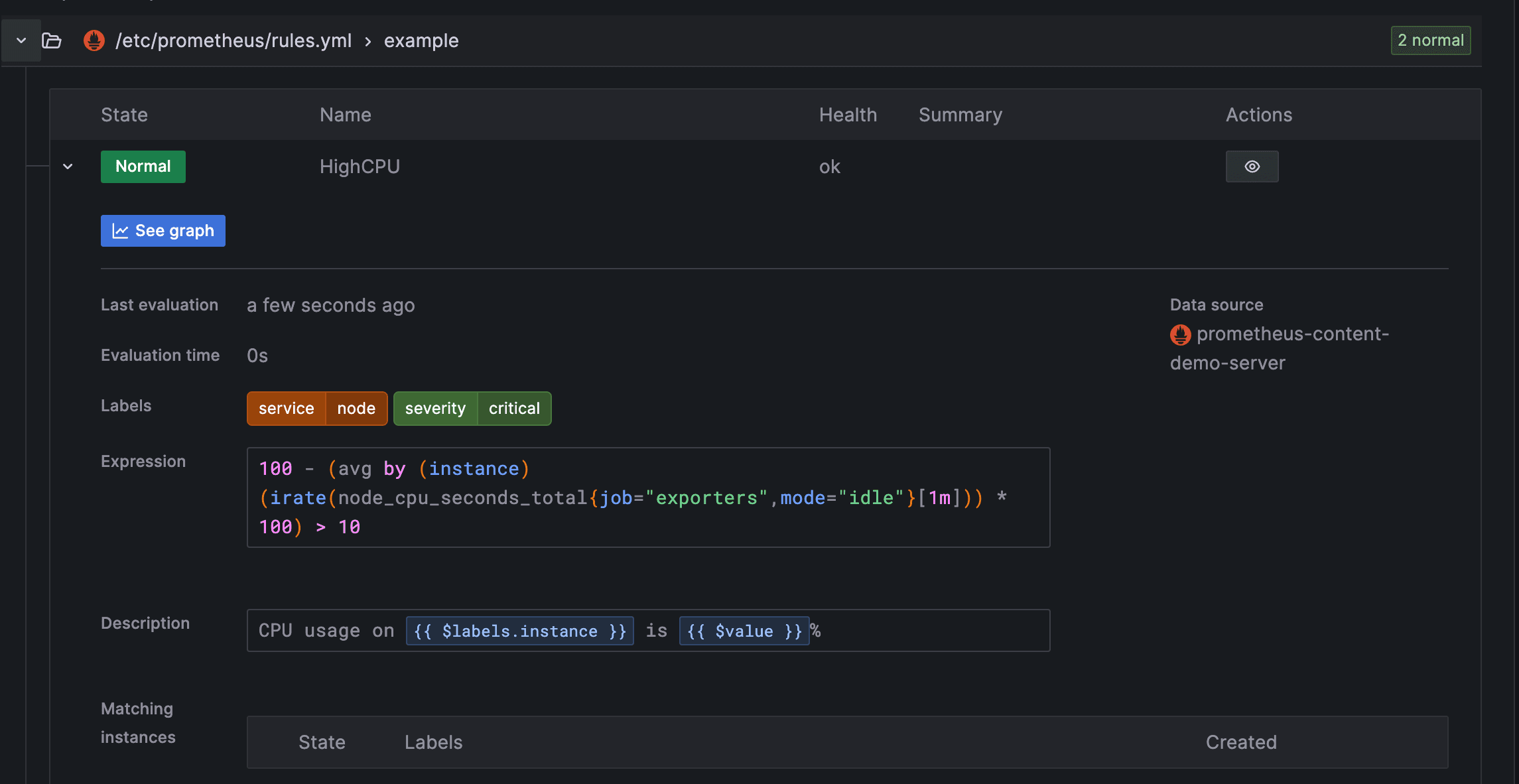1519x784 pixels.
Task: Click the severity label key
Action: 435,409
